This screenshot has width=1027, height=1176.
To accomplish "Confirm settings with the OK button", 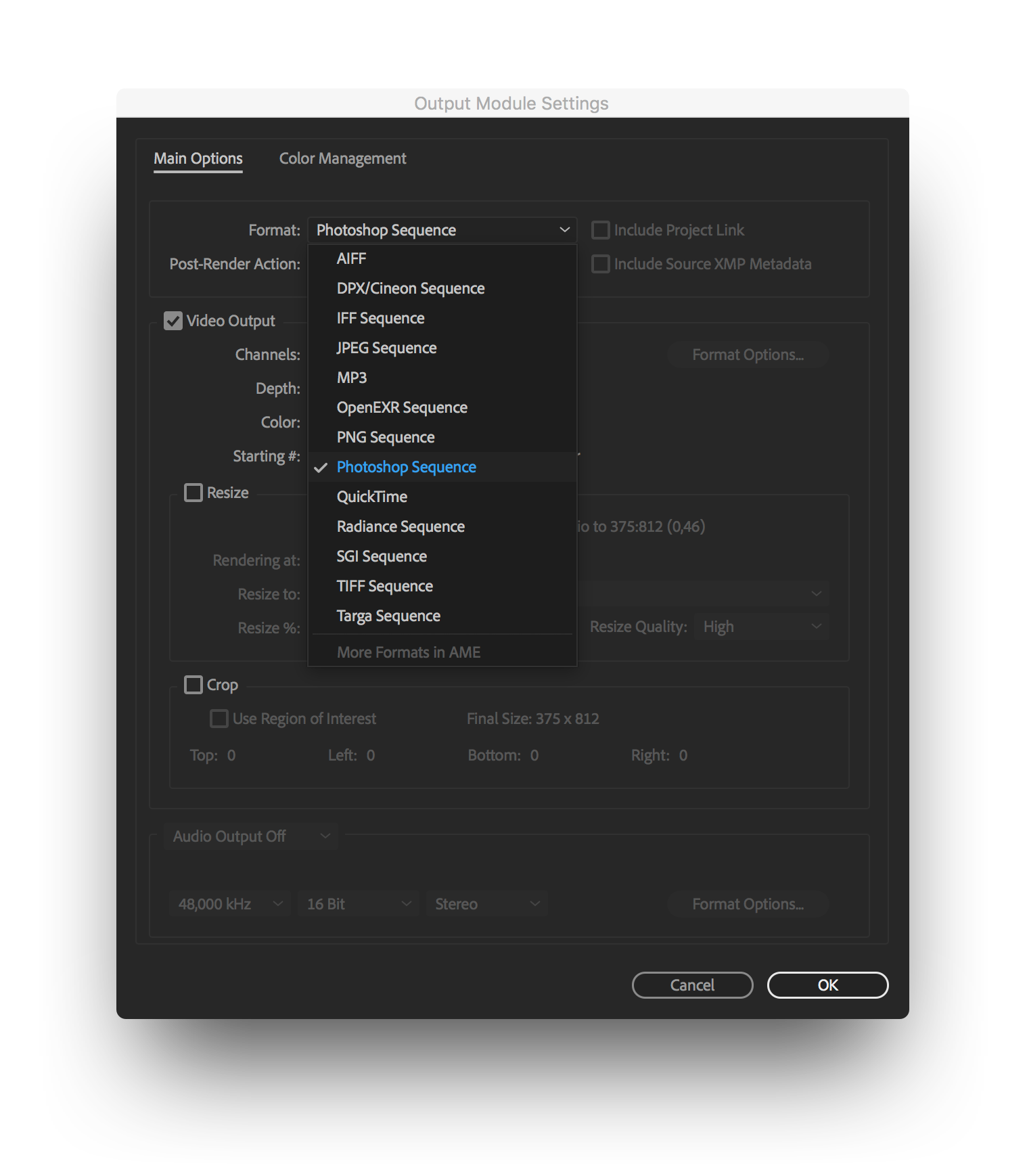I will click(827, 985).
